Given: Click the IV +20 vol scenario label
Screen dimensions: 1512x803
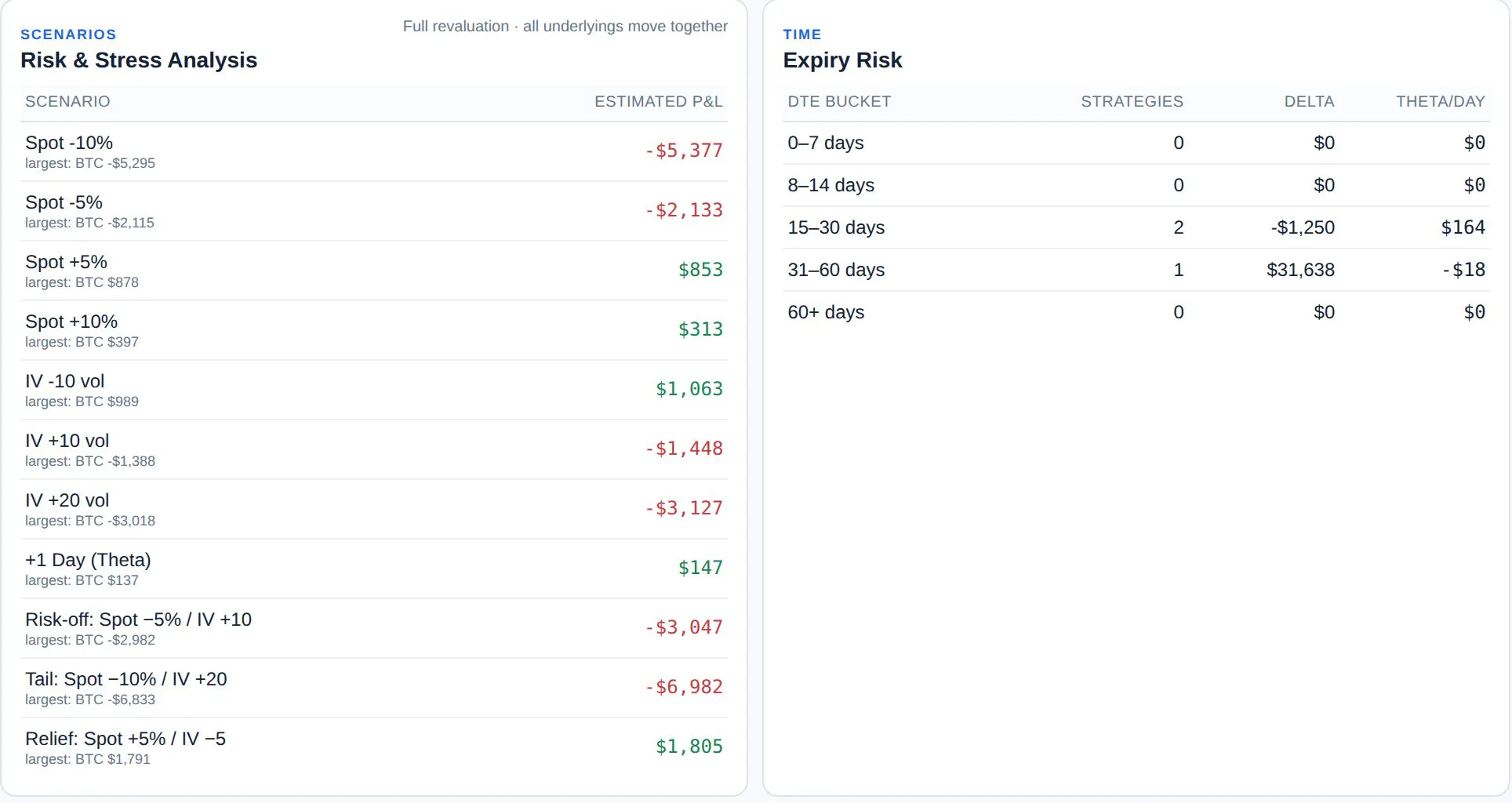Looking at the screenshot, I should point(67,500).
